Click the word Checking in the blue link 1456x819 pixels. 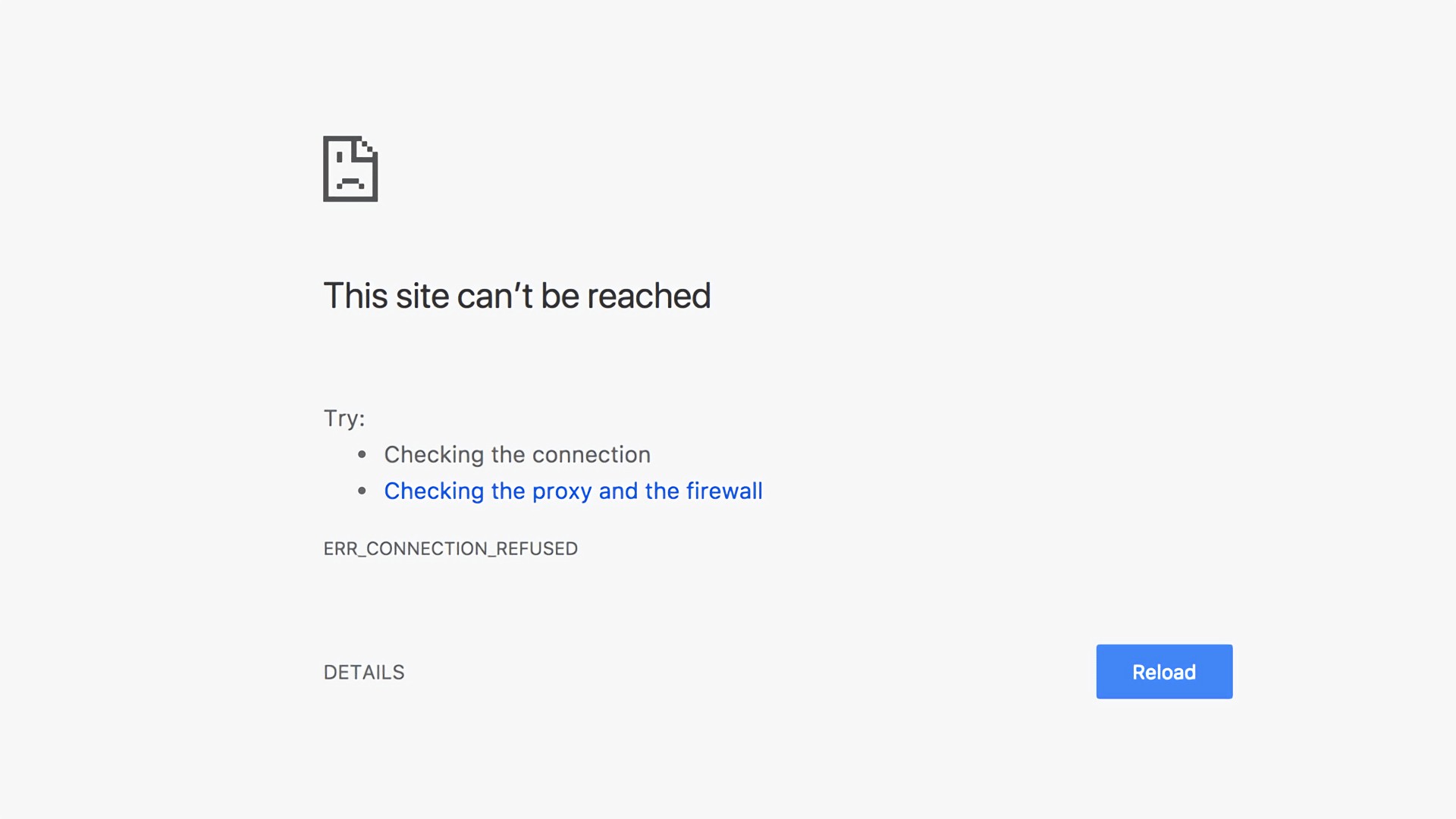coord(434,491)
